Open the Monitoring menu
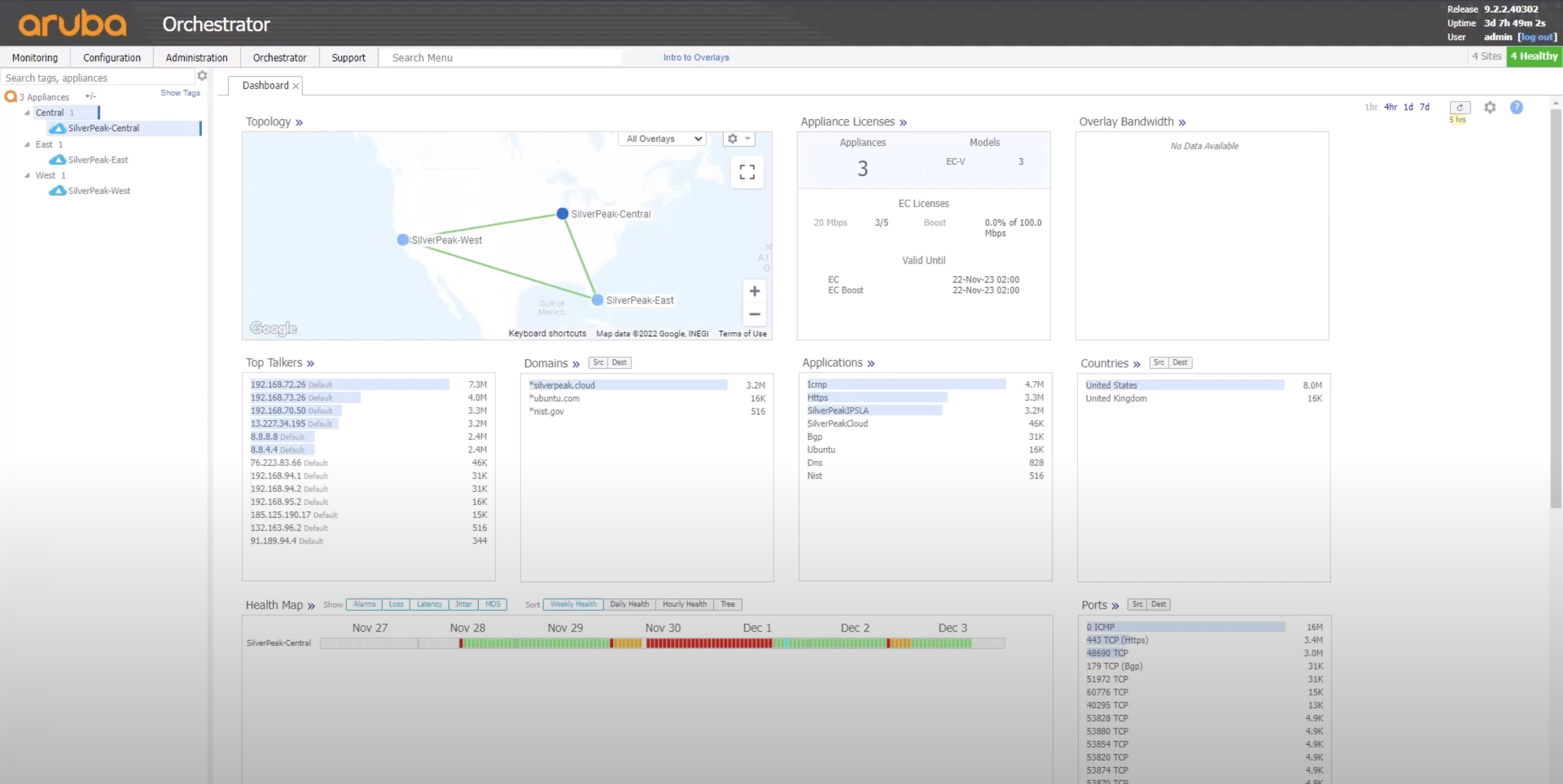1563x784 pixels. pyautogui.click(x=35, y=58)
